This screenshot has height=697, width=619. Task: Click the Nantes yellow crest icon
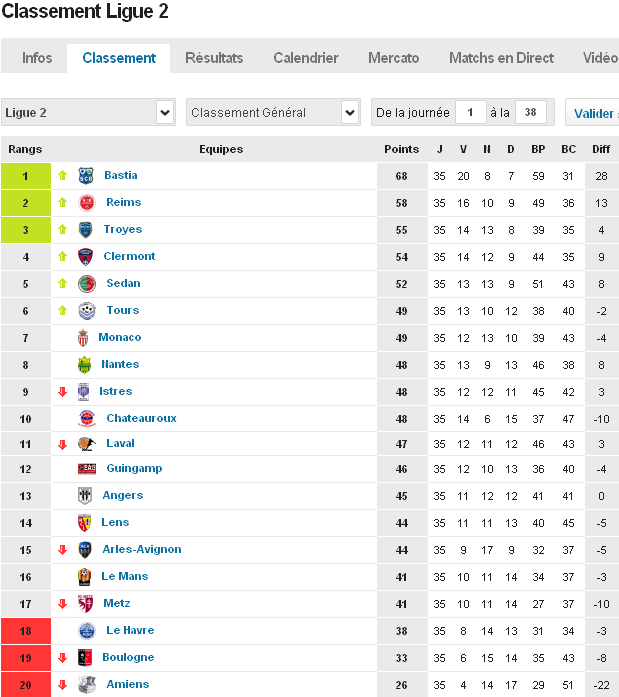point(84,365)
